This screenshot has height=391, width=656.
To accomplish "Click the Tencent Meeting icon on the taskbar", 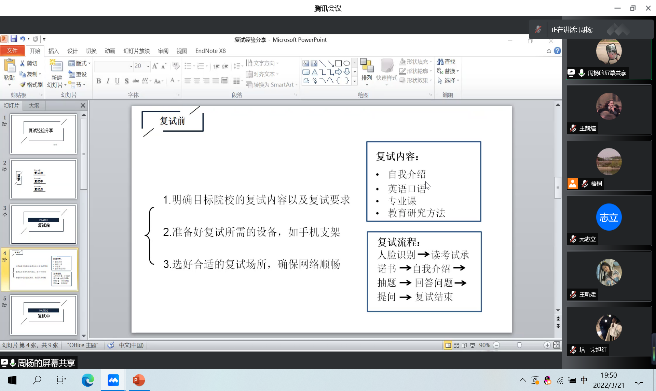I will click(x=113, y=380).
